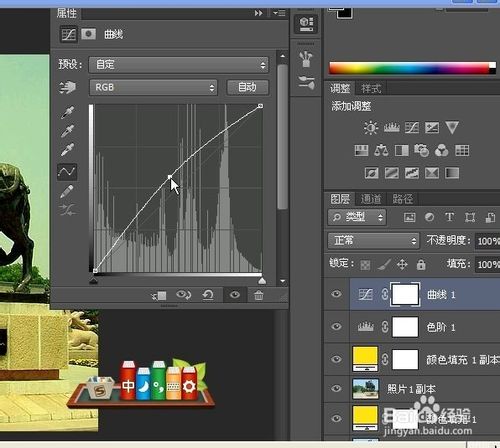Click the view previous state icon
The image size is (500, 448).
click(x=184, y=295)
